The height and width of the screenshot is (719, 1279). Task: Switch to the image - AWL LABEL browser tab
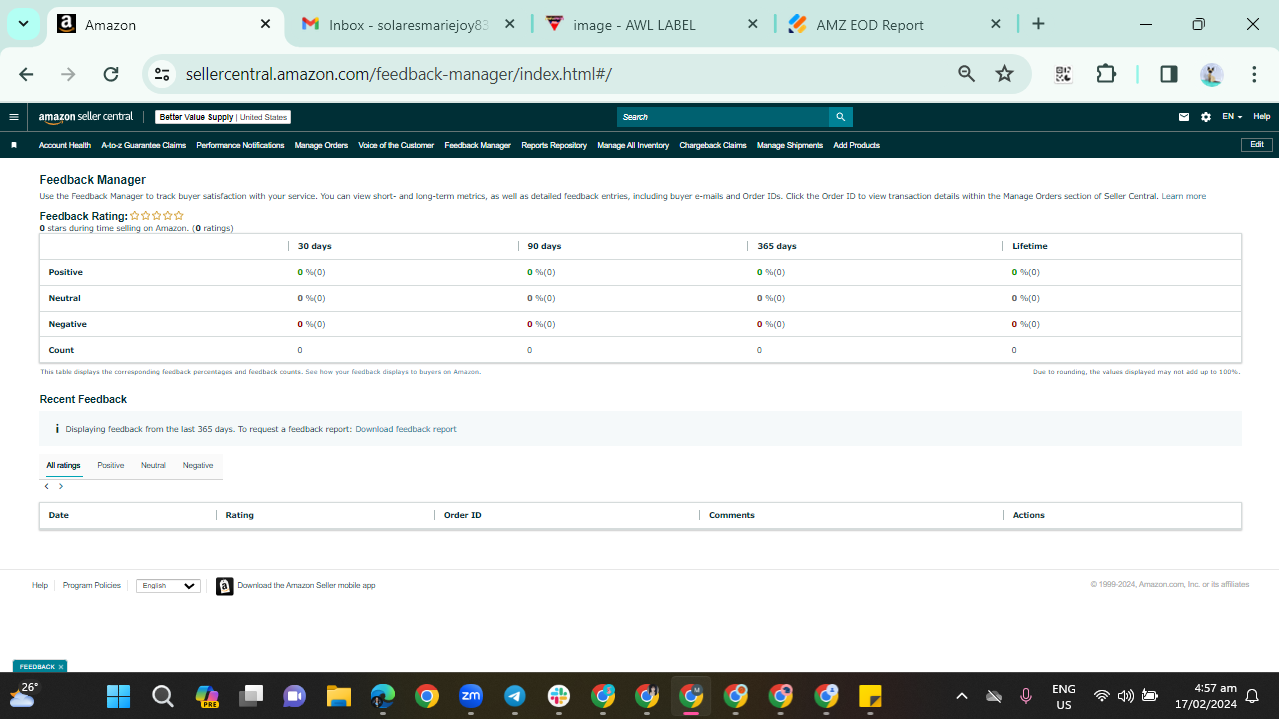coord(653,24)
